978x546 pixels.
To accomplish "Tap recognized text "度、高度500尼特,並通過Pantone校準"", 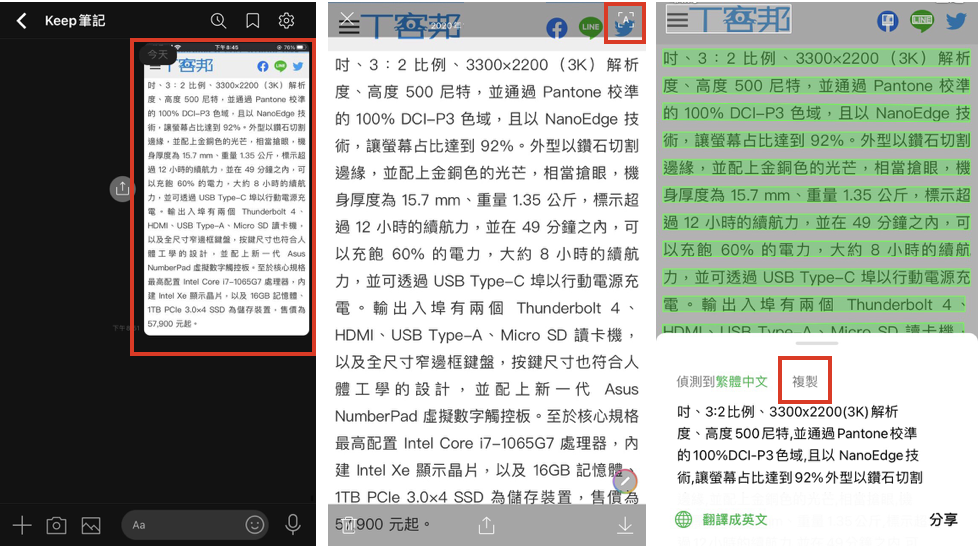I will (x=797, y=434).
